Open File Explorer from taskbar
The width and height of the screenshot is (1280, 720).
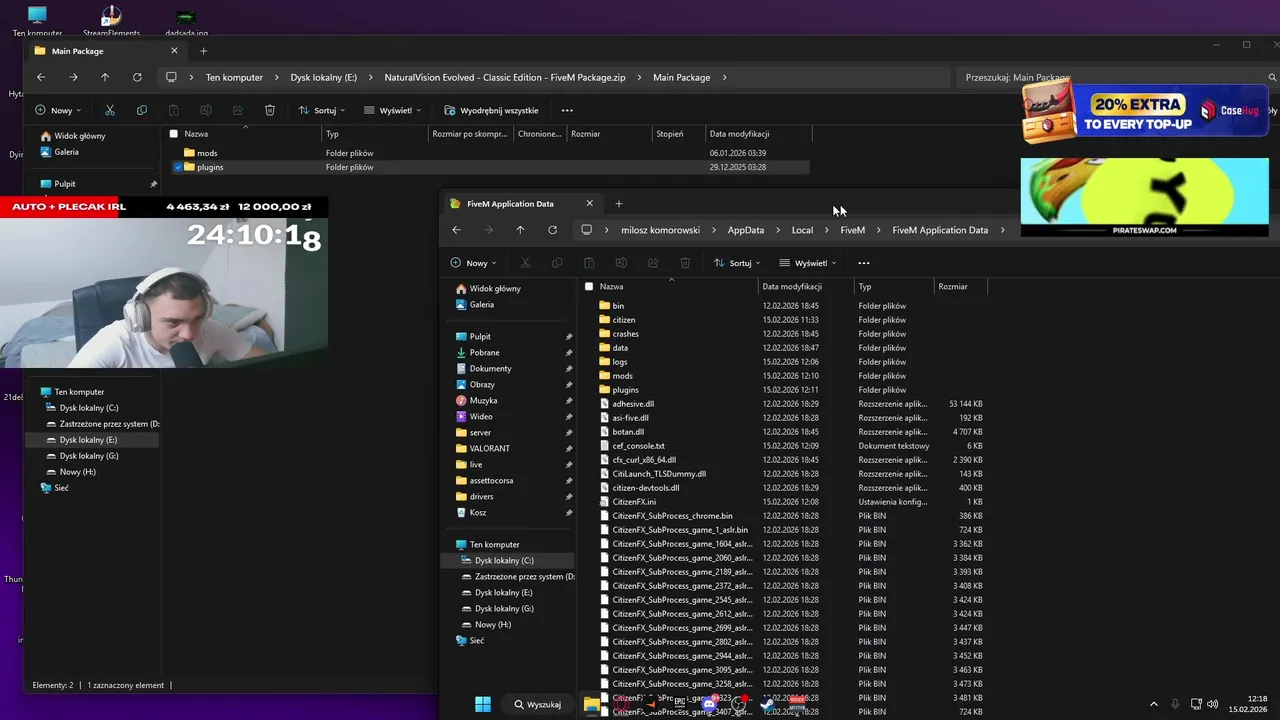(x=592, y=704)
